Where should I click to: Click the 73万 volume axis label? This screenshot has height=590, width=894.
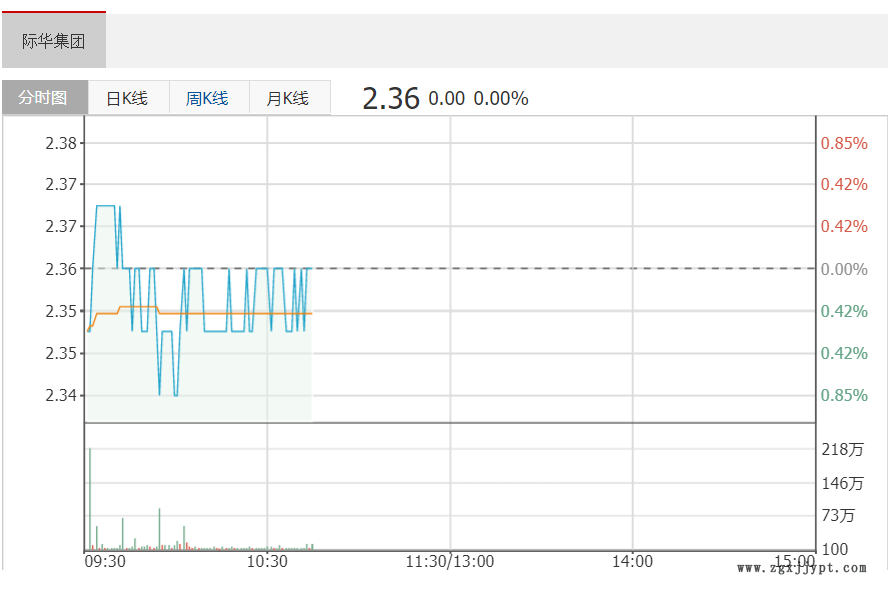(838, 515)
